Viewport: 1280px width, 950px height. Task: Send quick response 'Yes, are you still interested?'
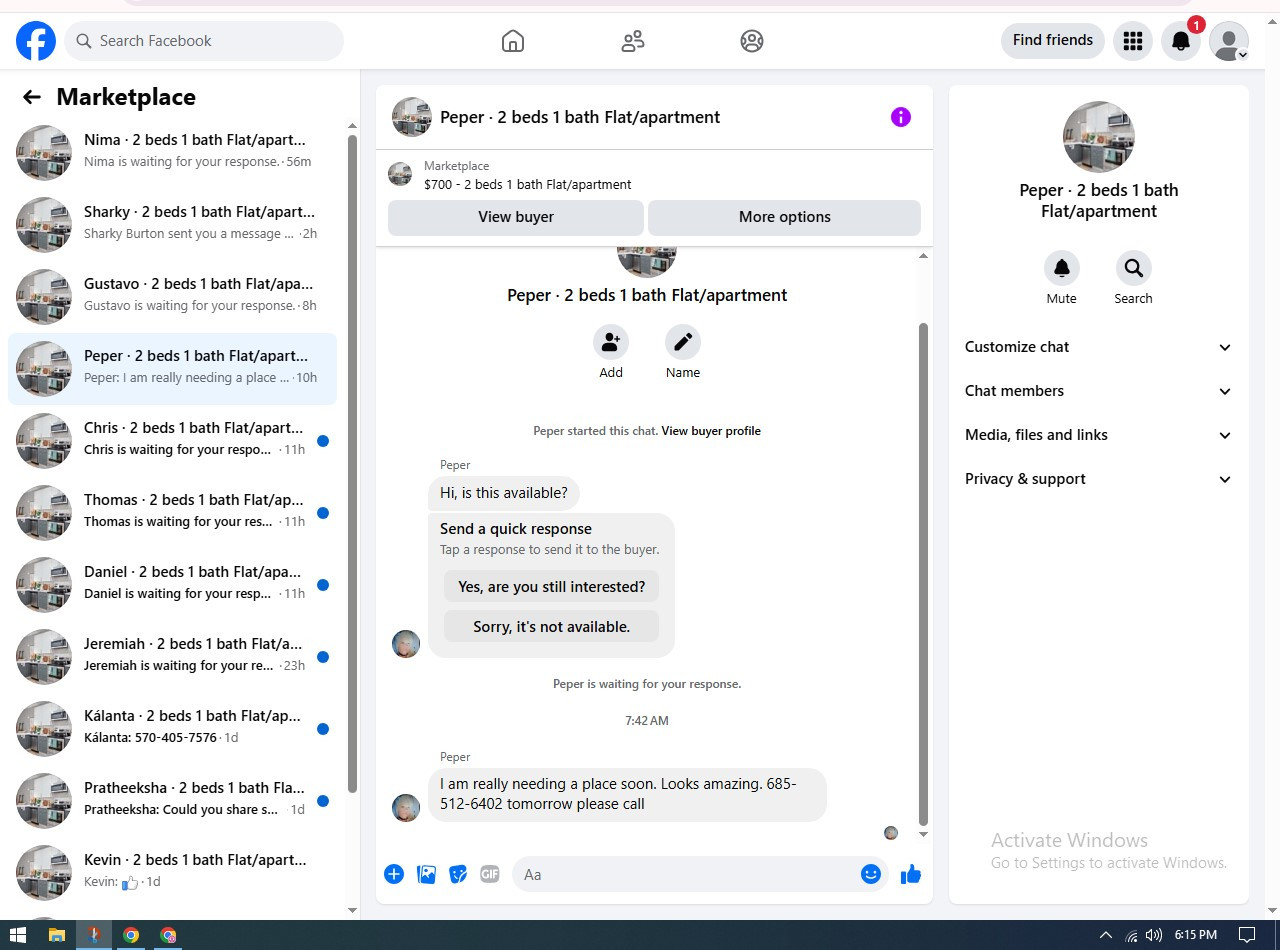click(x=552, y=587)
